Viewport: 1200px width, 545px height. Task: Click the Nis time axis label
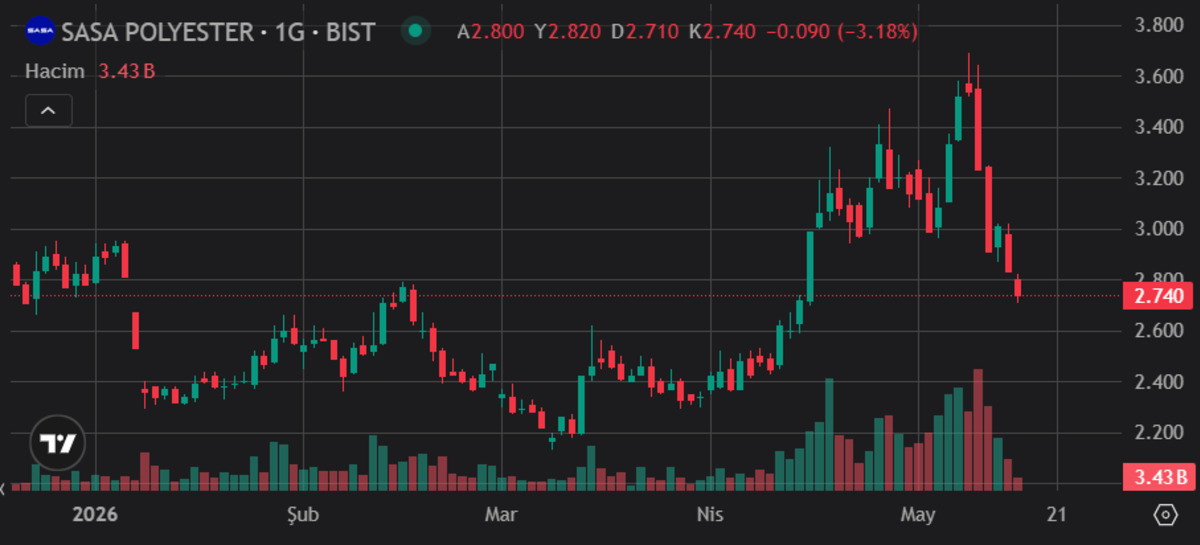[x=709, y=515]
